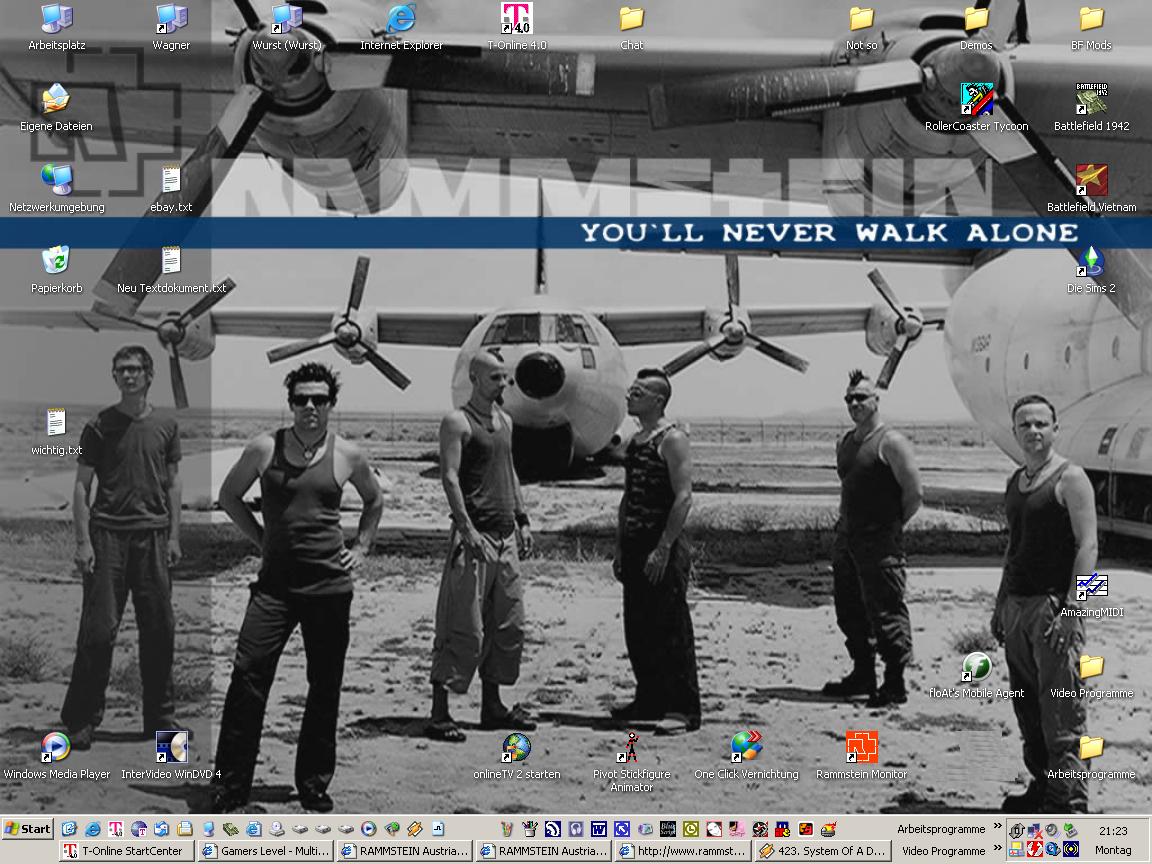This screenshot has height=864, width=1152.
Task: Click the Video Programme toolbar label on the taskbar
Action: 943,851
